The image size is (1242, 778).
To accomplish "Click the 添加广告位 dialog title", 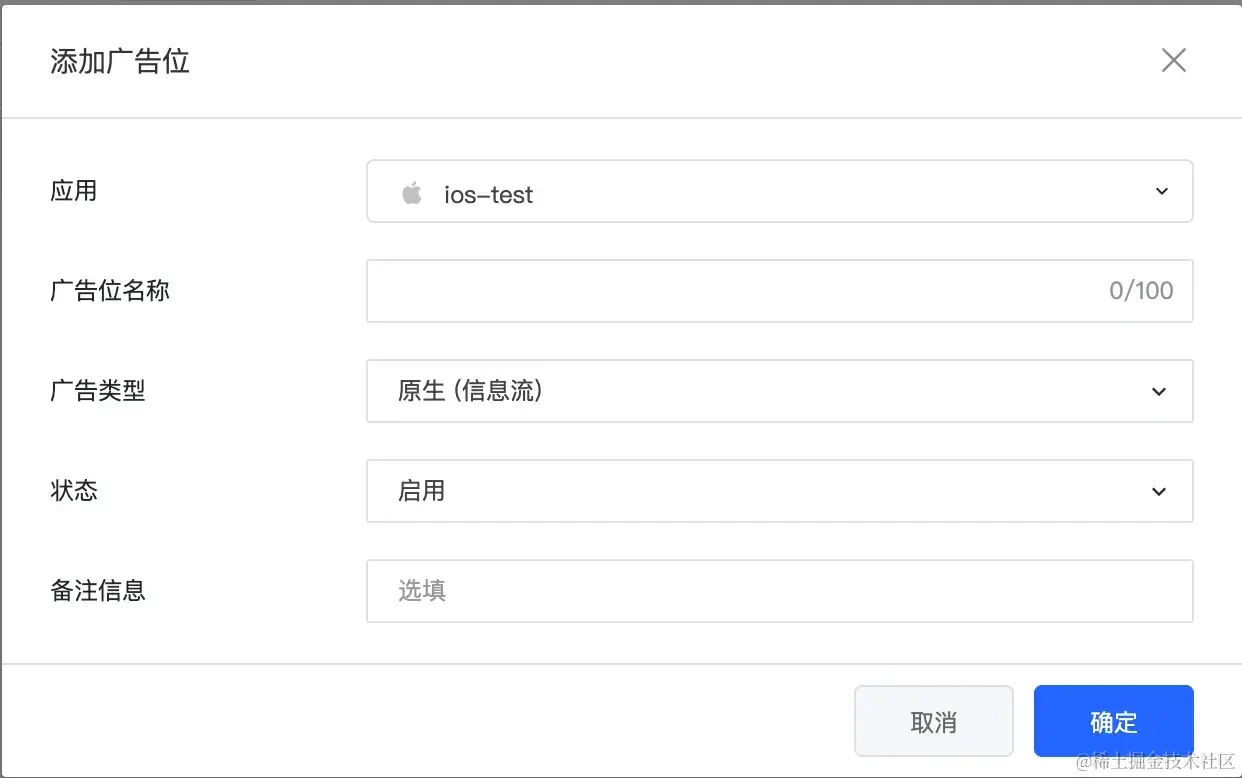I will [120, 62].
